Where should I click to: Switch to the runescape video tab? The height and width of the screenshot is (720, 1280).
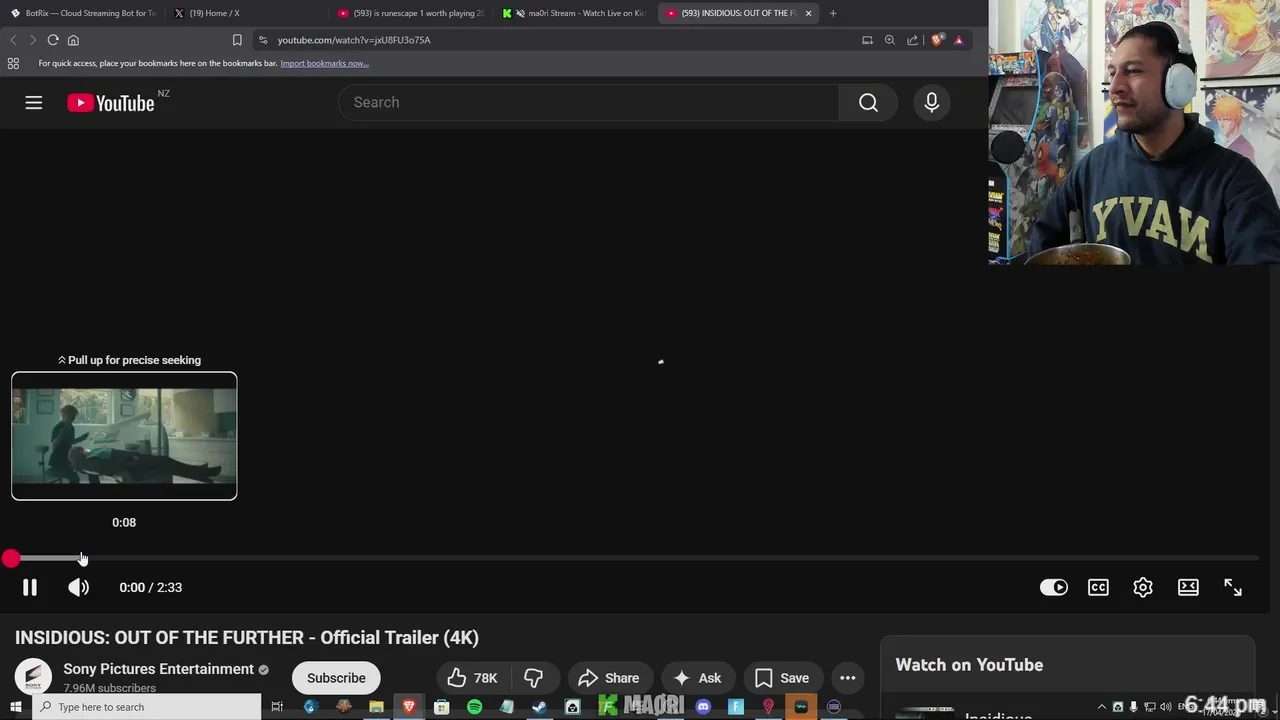[411, 13]
